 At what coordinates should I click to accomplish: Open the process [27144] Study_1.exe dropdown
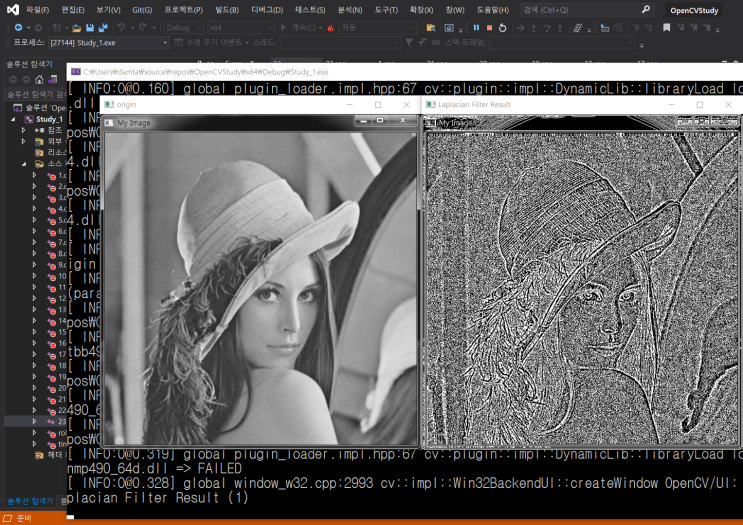click(109, 43)
